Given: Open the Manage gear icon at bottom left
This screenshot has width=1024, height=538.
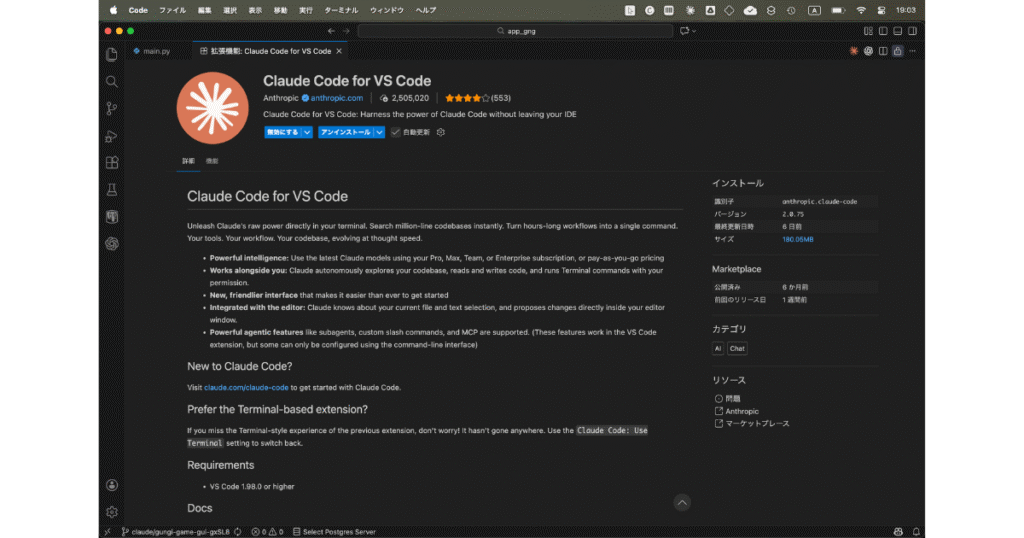Looking at the screenshot, I should [x=112, y=511].
